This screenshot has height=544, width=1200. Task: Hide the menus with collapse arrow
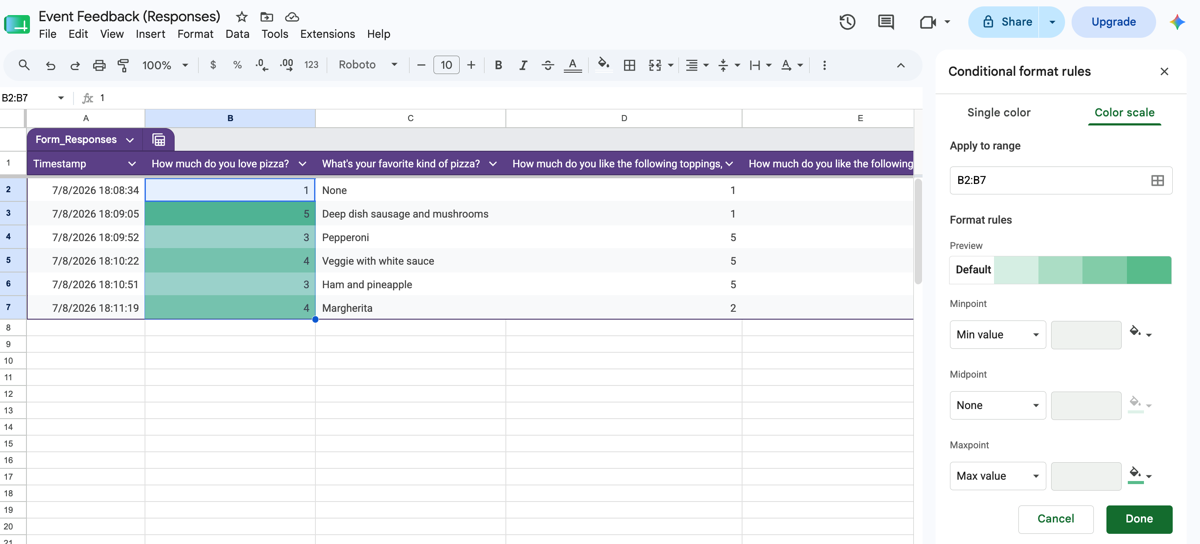tap(900, 65)
